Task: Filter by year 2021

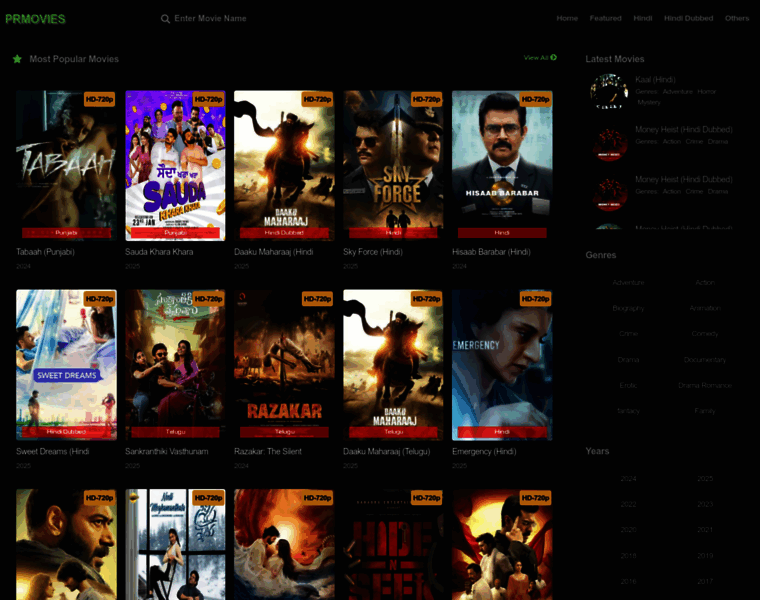Action: (x=705, y=530)
